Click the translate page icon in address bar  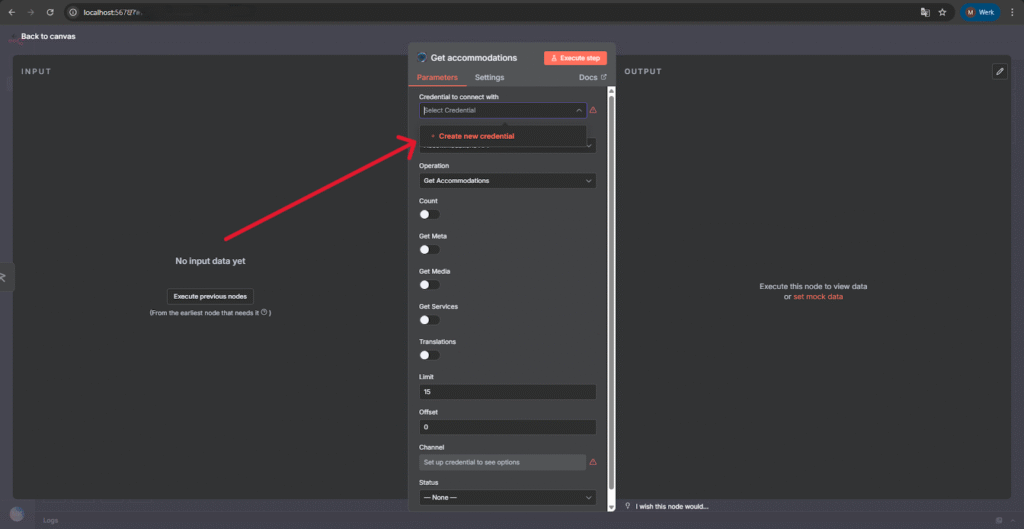(x=924, y=12)
